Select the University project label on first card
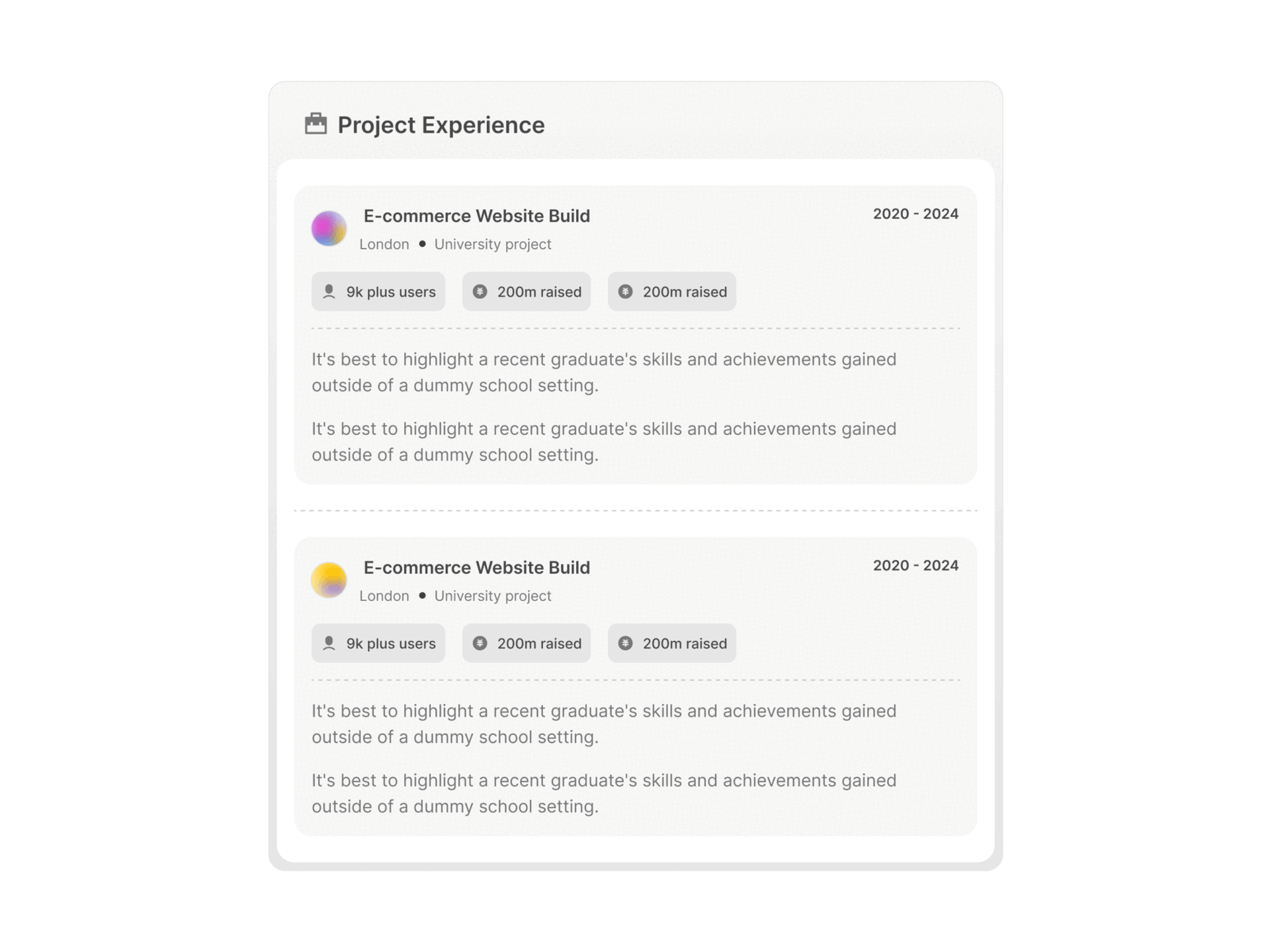The height and width of the screenshot is (952, 1270). click(492, 243)
